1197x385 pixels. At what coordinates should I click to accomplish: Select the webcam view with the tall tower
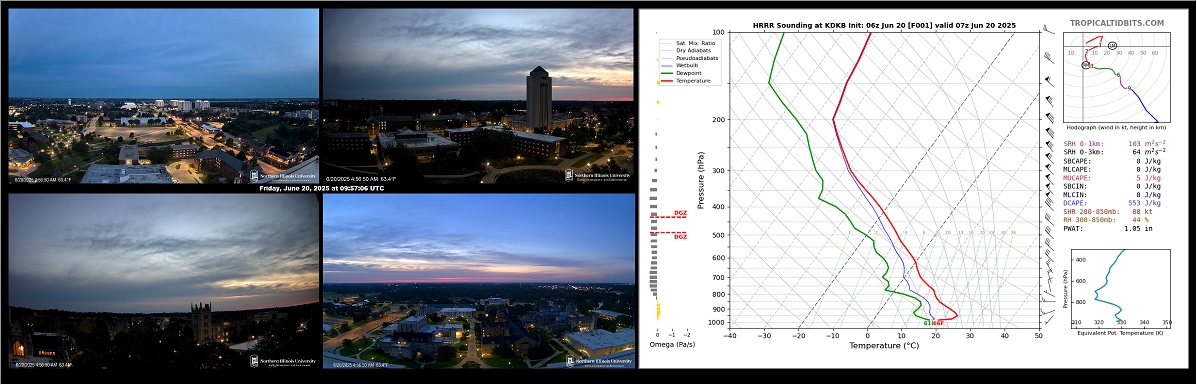479,96
